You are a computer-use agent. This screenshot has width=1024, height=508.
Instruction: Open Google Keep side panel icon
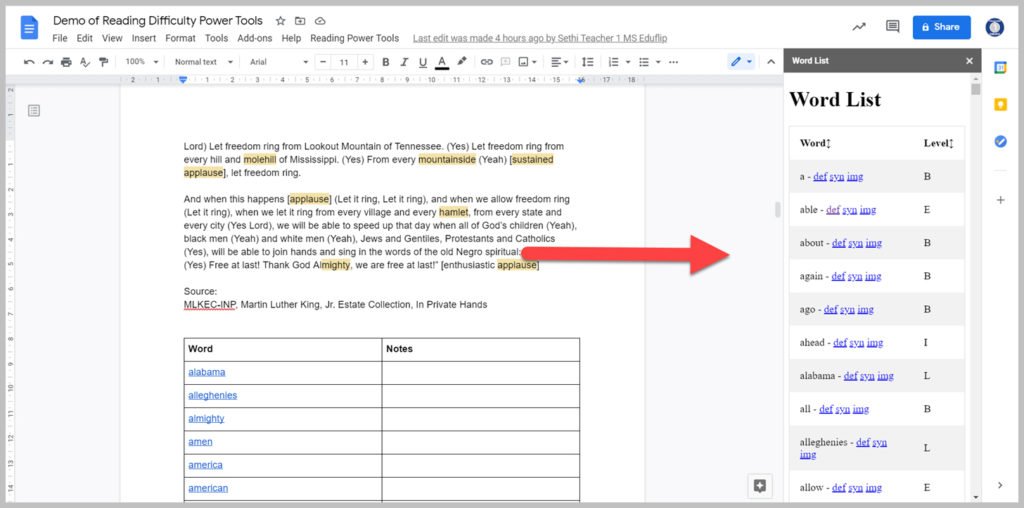tap(1000, 104)
